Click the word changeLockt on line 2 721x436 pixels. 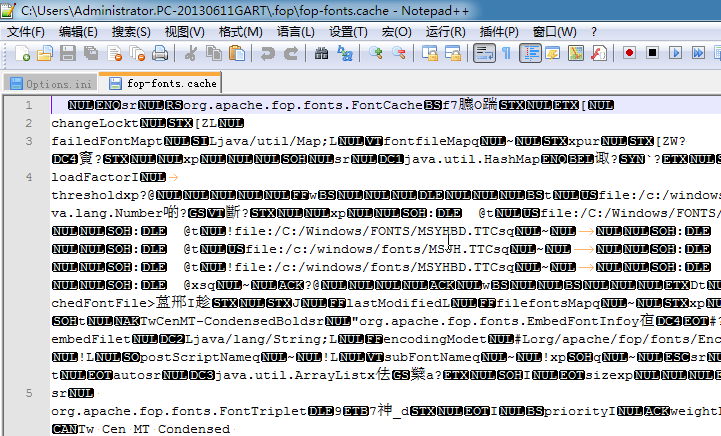(95, 123)
